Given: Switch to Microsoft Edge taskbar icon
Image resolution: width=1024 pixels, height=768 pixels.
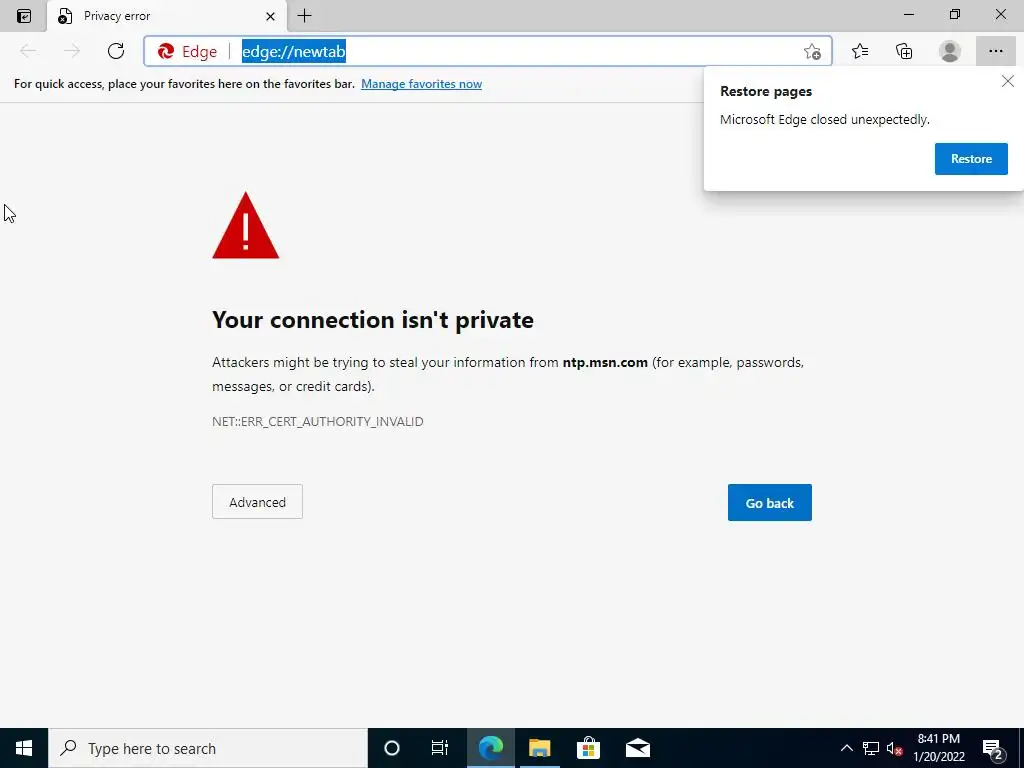Looking at the screenshot, I should (x=490, y=748).
